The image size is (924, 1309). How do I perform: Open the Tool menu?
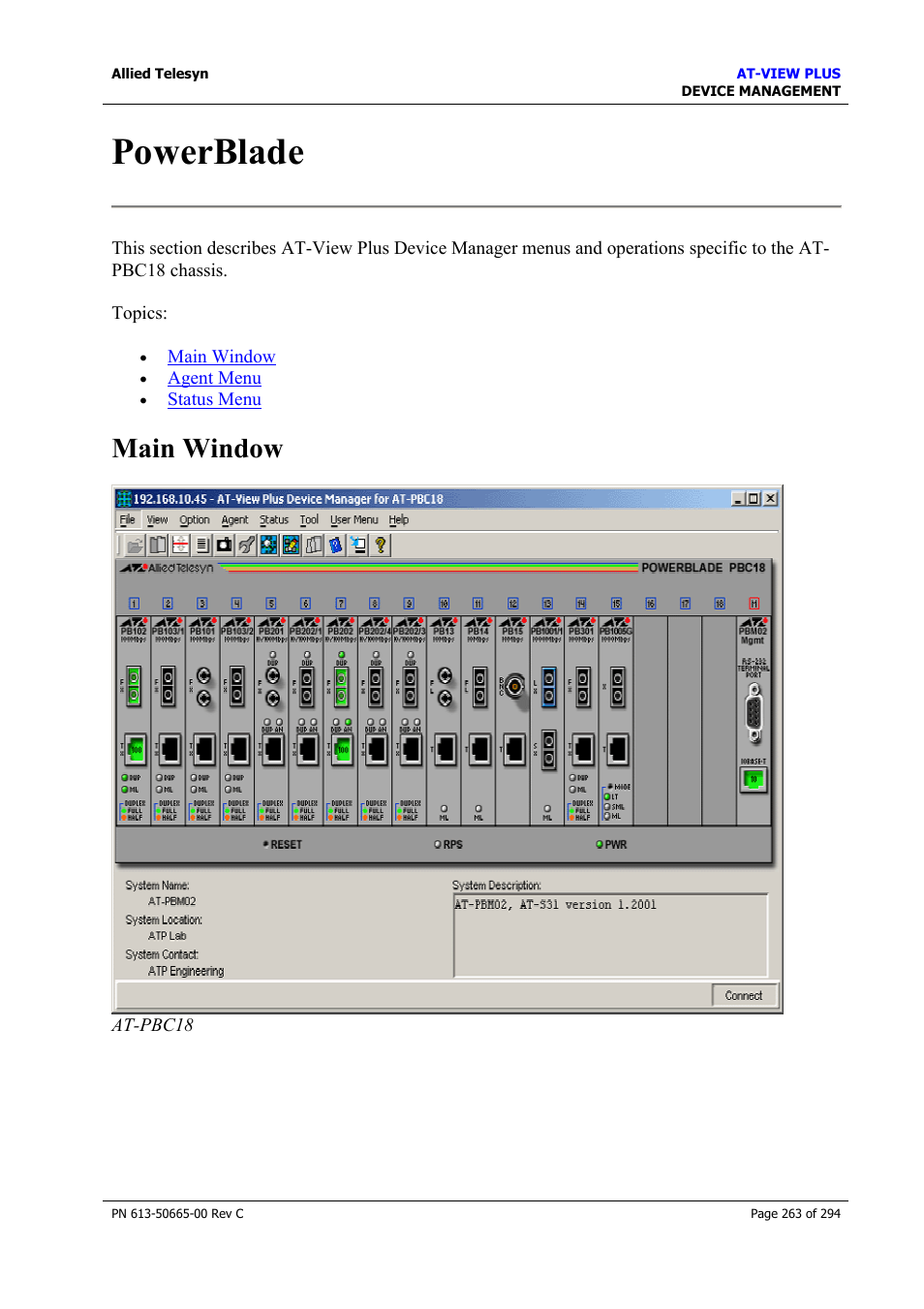point(309,520)
